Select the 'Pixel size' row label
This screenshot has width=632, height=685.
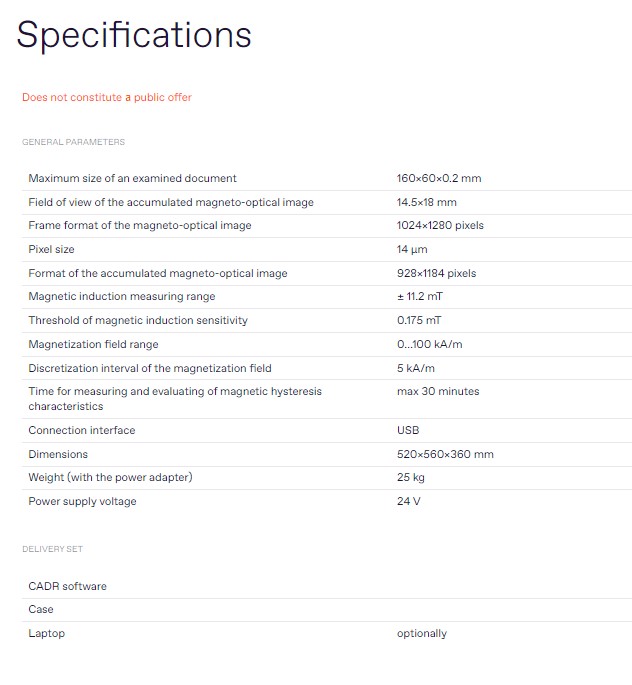click(51, 249)
